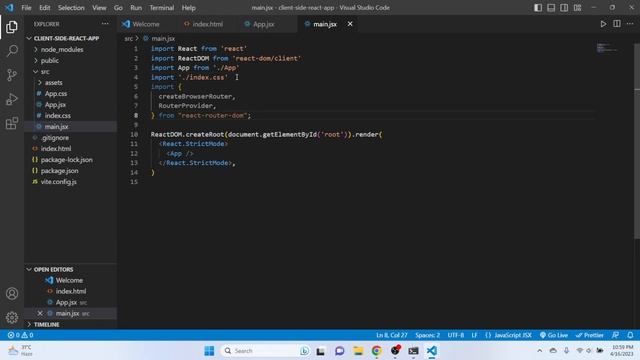Image resolution: width=640 pixels, height=360 pixels.
Task: Open the Help menu
Action: click(189, 8)
